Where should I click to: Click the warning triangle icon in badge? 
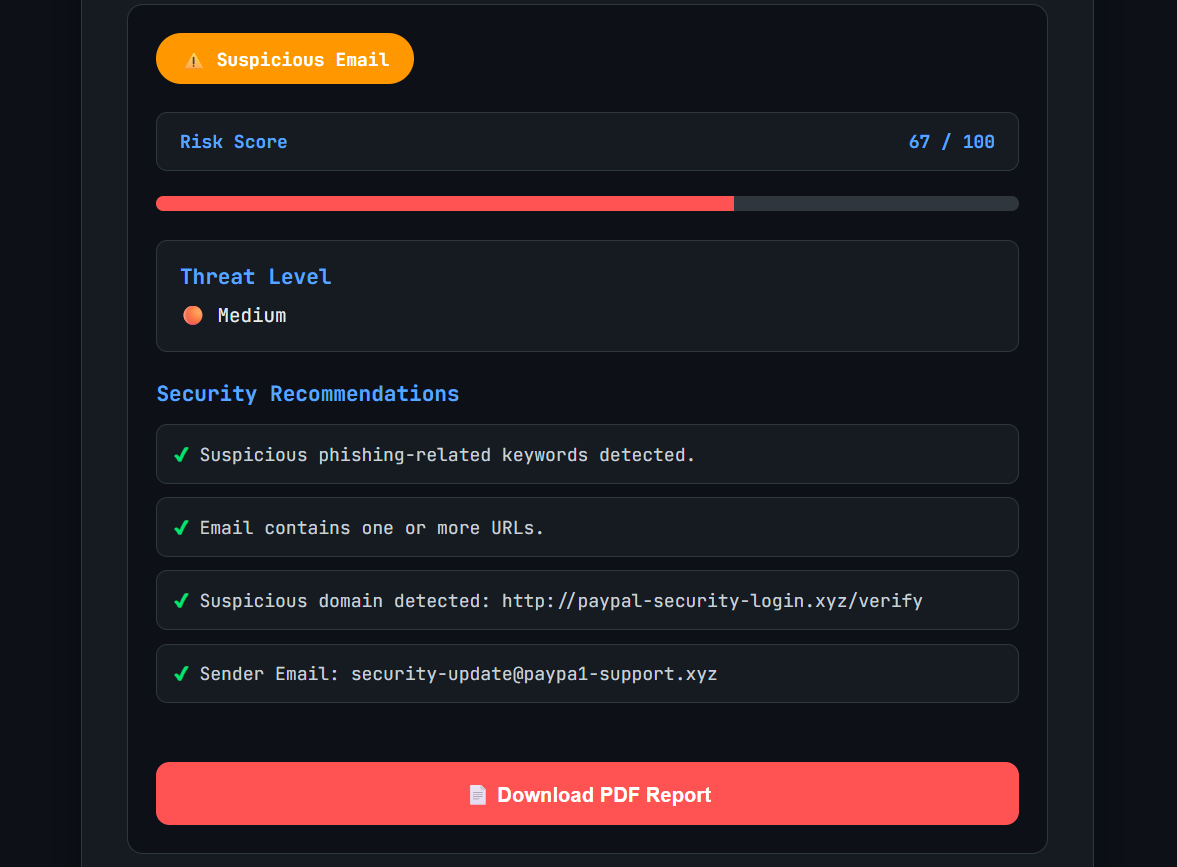coord(194,61)
